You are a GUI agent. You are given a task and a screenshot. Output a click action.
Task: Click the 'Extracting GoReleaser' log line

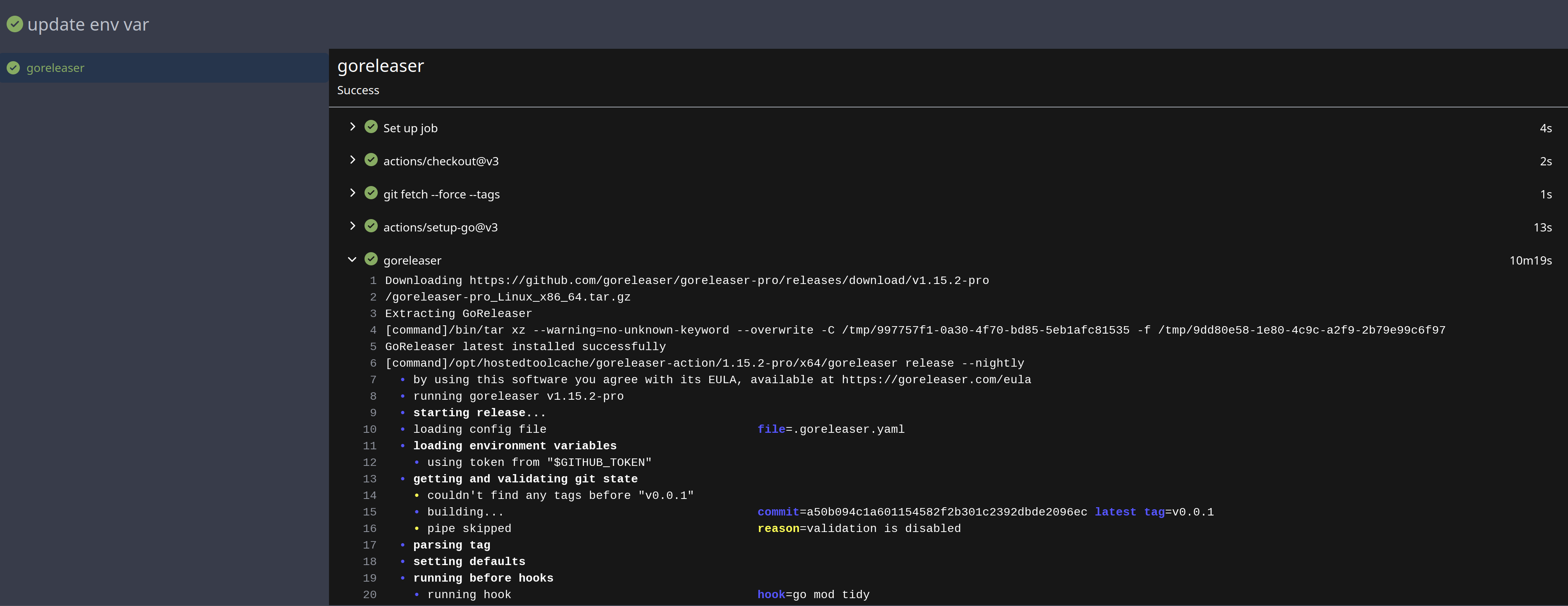click(458, 314)
